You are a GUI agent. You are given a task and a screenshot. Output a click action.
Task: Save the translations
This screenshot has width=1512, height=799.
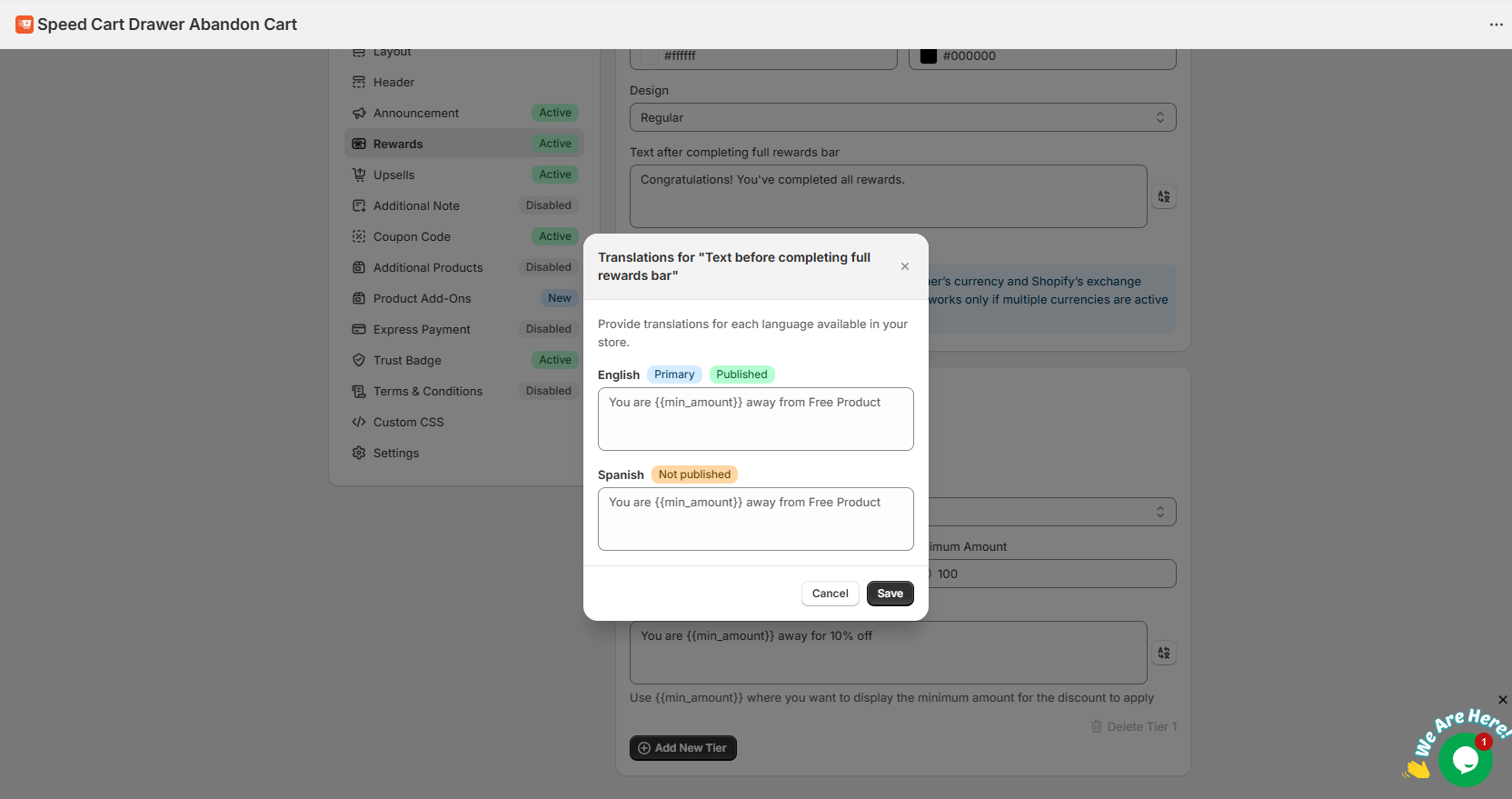coord(890,594)
